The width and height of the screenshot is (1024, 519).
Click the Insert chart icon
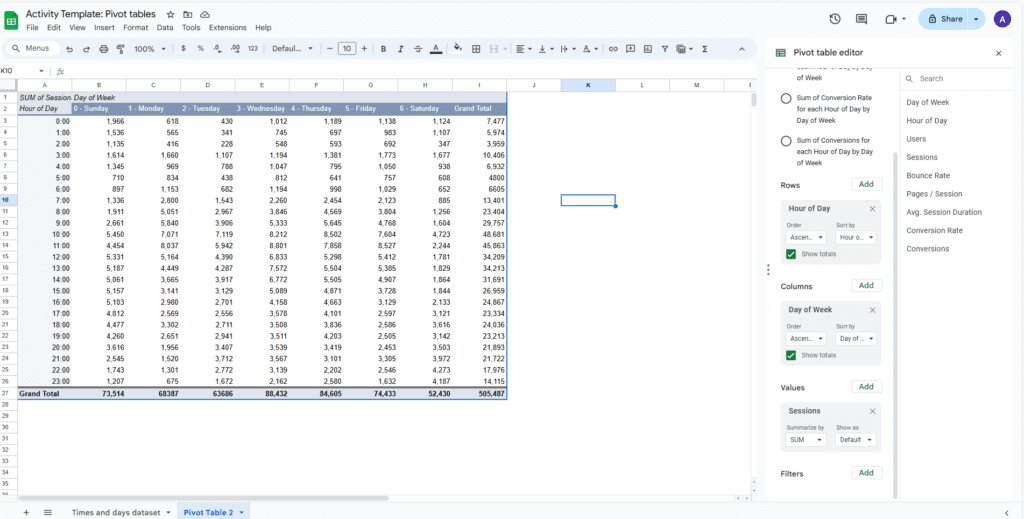pos(647,48)
